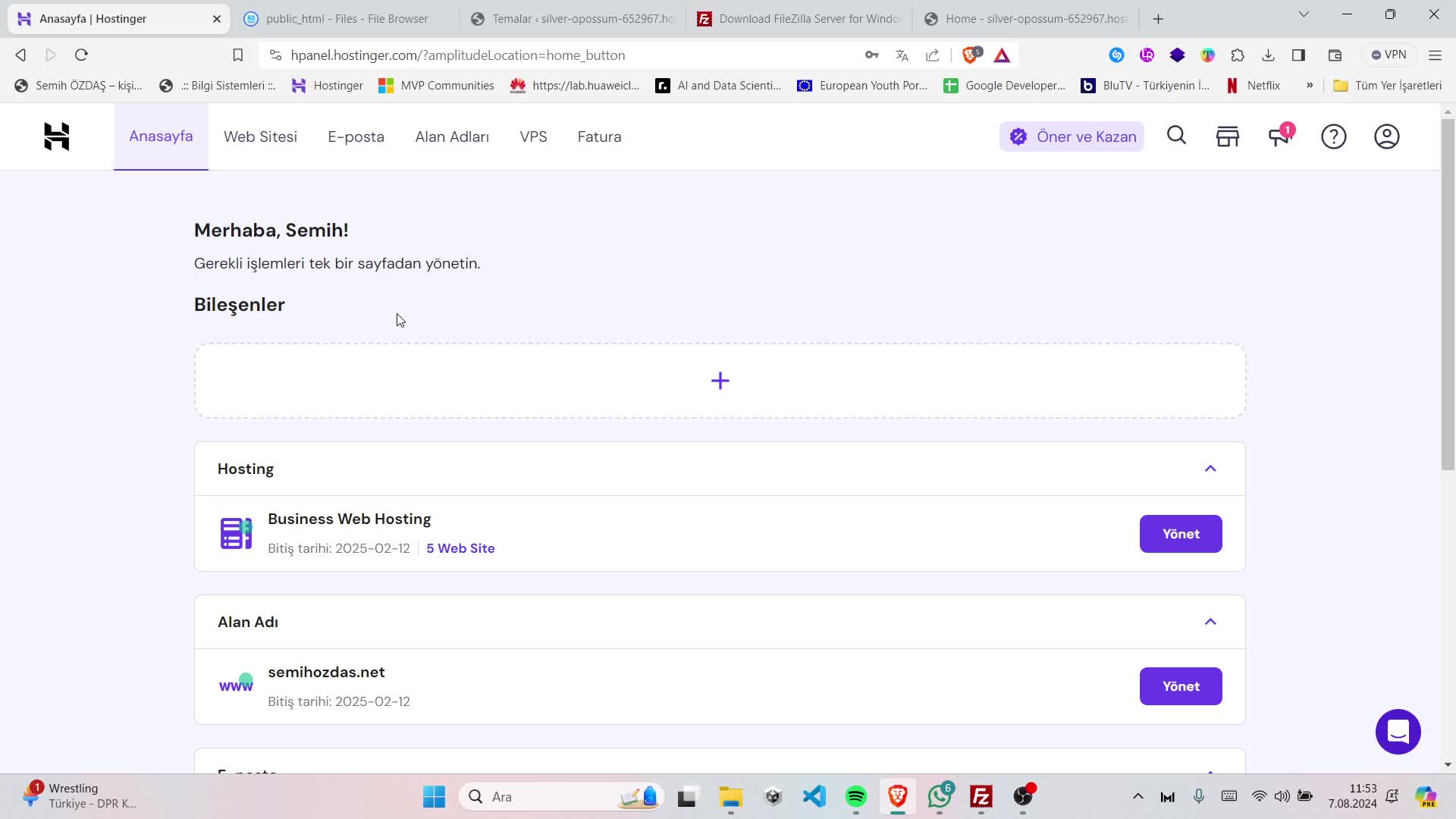
Task: Click the taskbar Ara search box
Action: (561, 796)
